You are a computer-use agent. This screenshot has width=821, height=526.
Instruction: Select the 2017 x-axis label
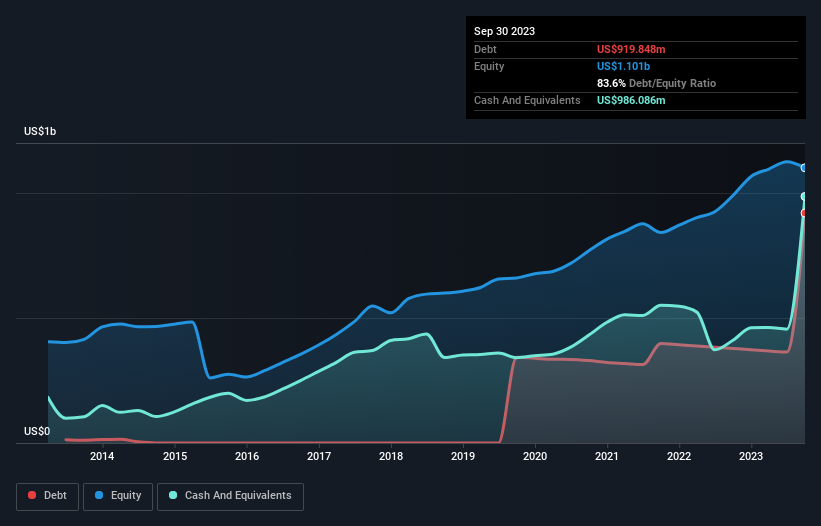point(319,456)
